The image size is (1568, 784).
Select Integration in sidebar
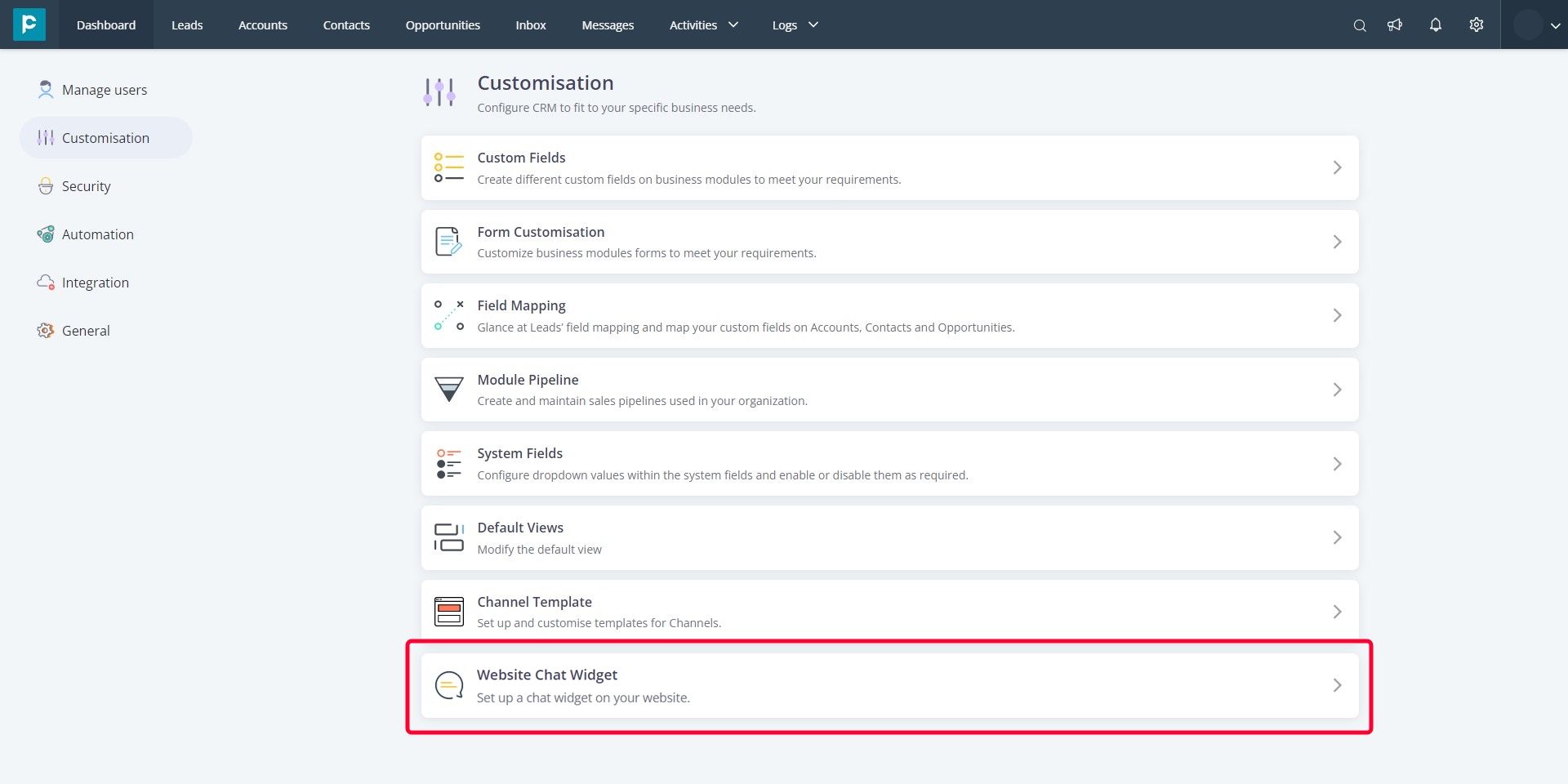[106, 283]
